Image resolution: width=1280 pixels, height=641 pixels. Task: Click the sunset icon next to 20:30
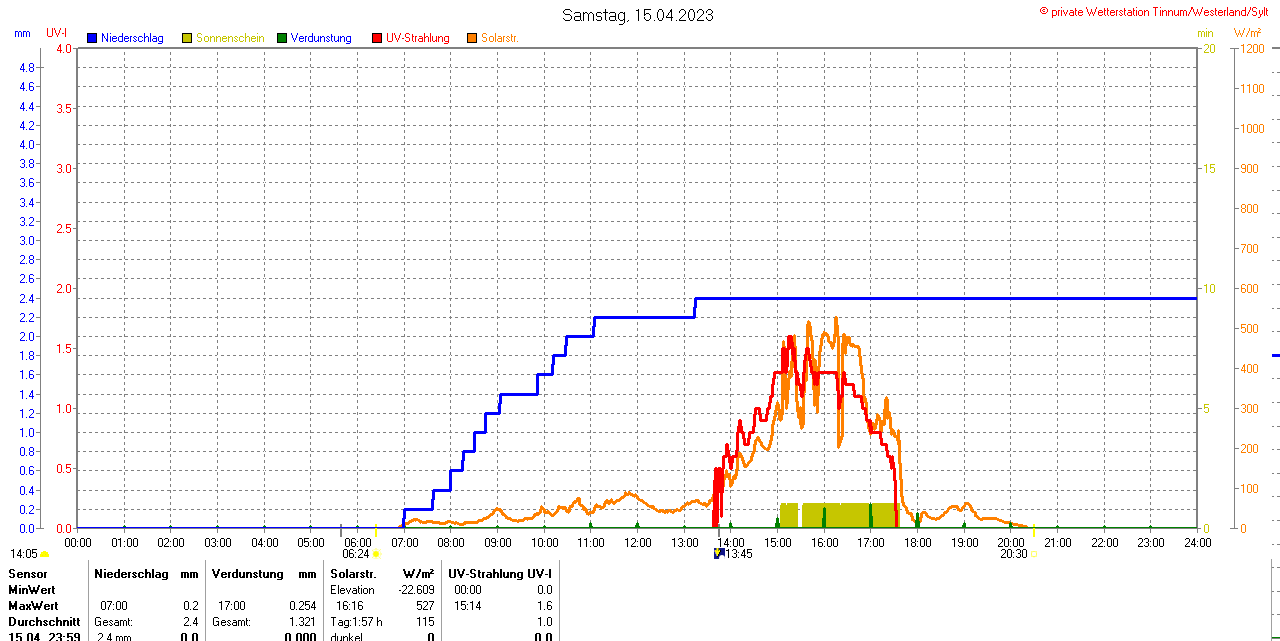pos(1034,554)
